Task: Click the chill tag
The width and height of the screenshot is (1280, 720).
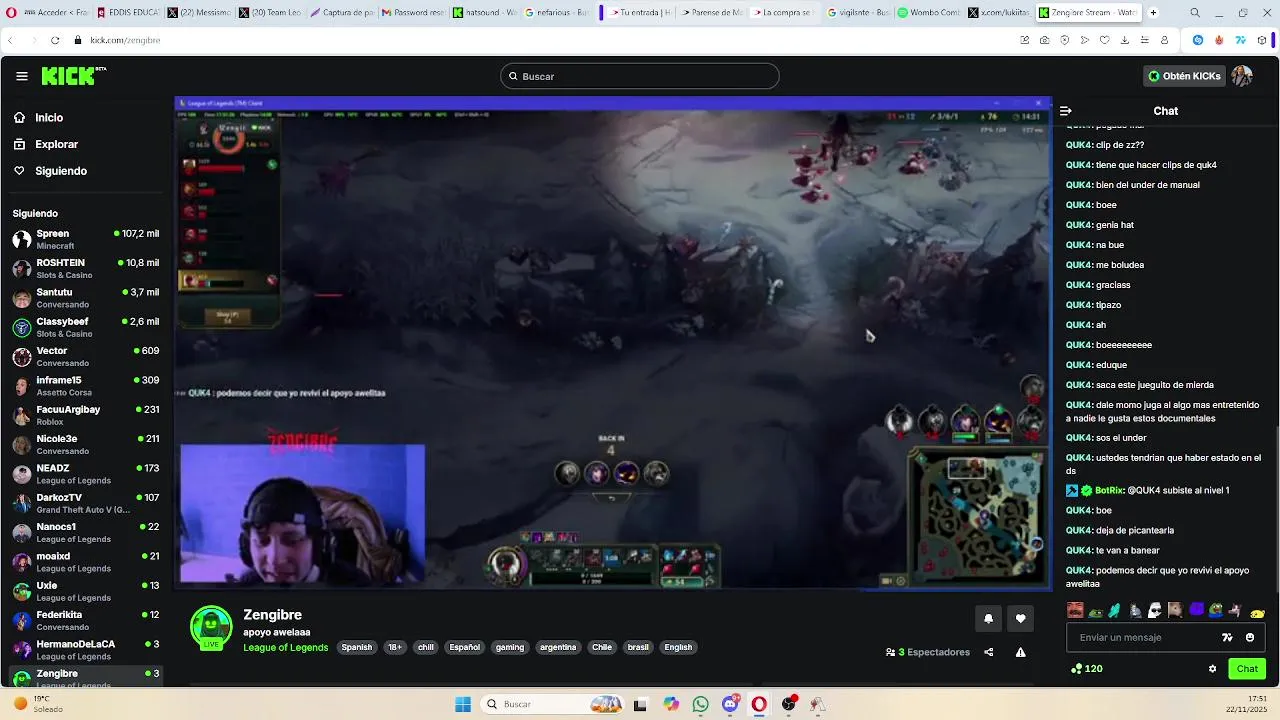Action: (x=426, y=647)
